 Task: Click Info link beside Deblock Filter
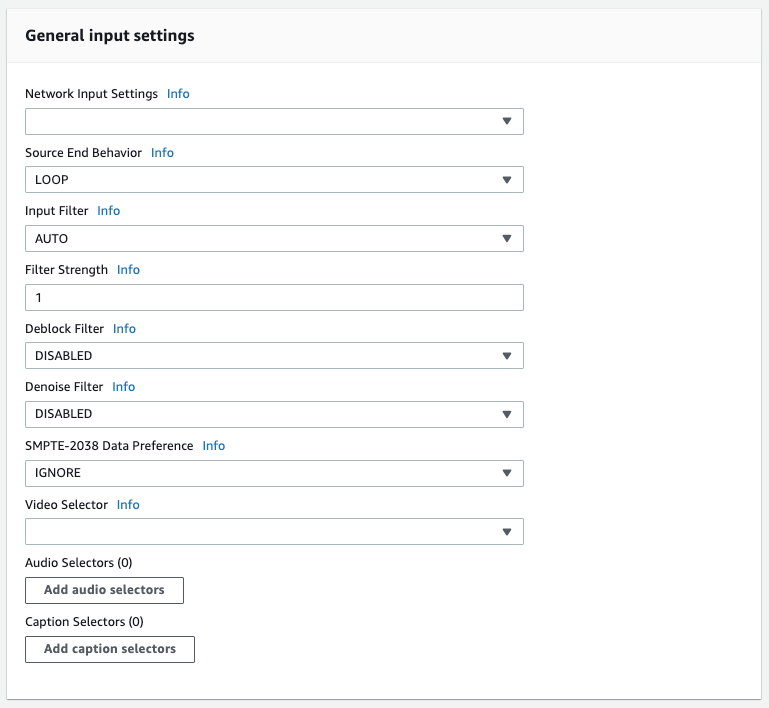(x=124, y=329)
